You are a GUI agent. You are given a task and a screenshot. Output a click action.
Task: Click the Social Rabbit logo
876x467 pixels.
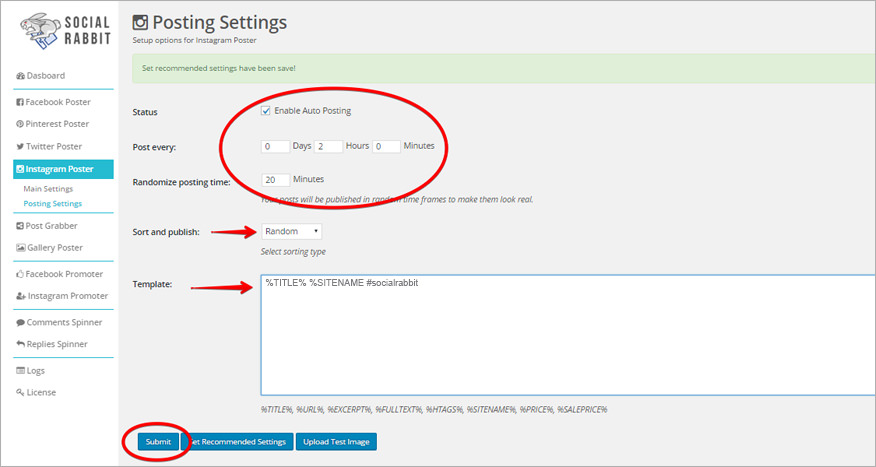(65, 31)
